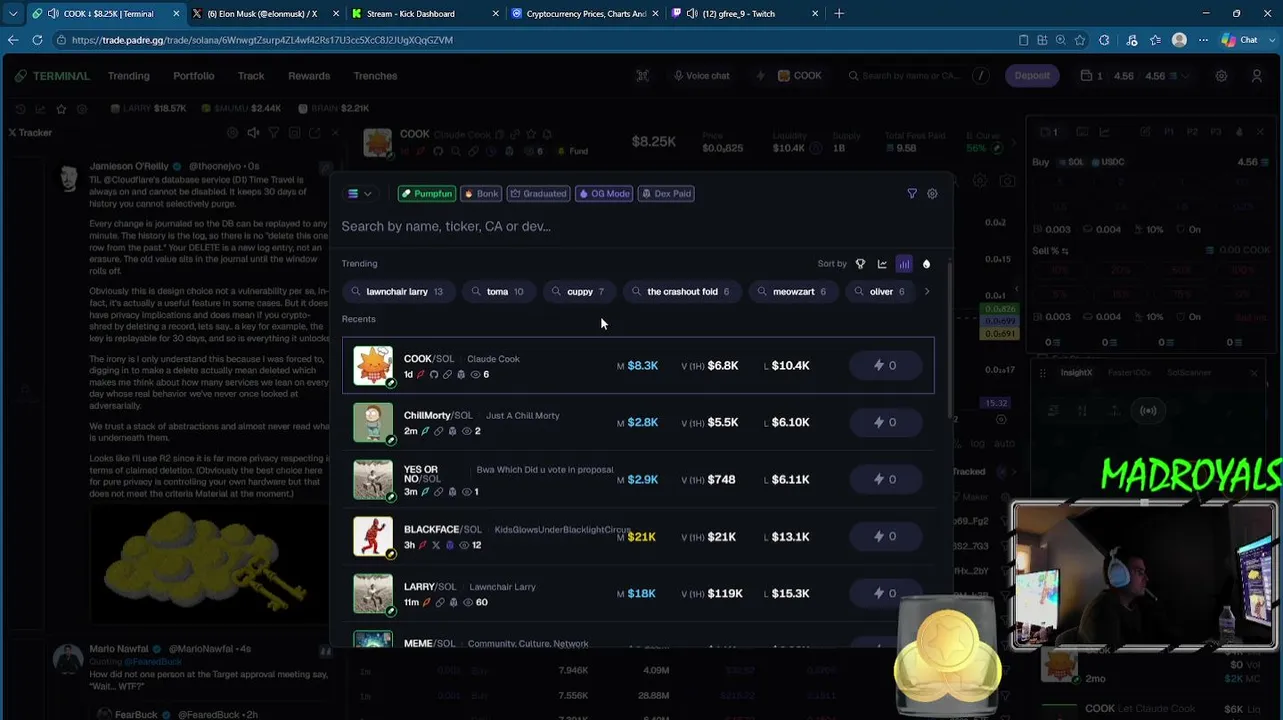The height and width of the screenshot is (720, 1283).
Task: Quick buy on the BLACKFACE/SOL row
Action: pyautogui.click(x=885, y=537)
